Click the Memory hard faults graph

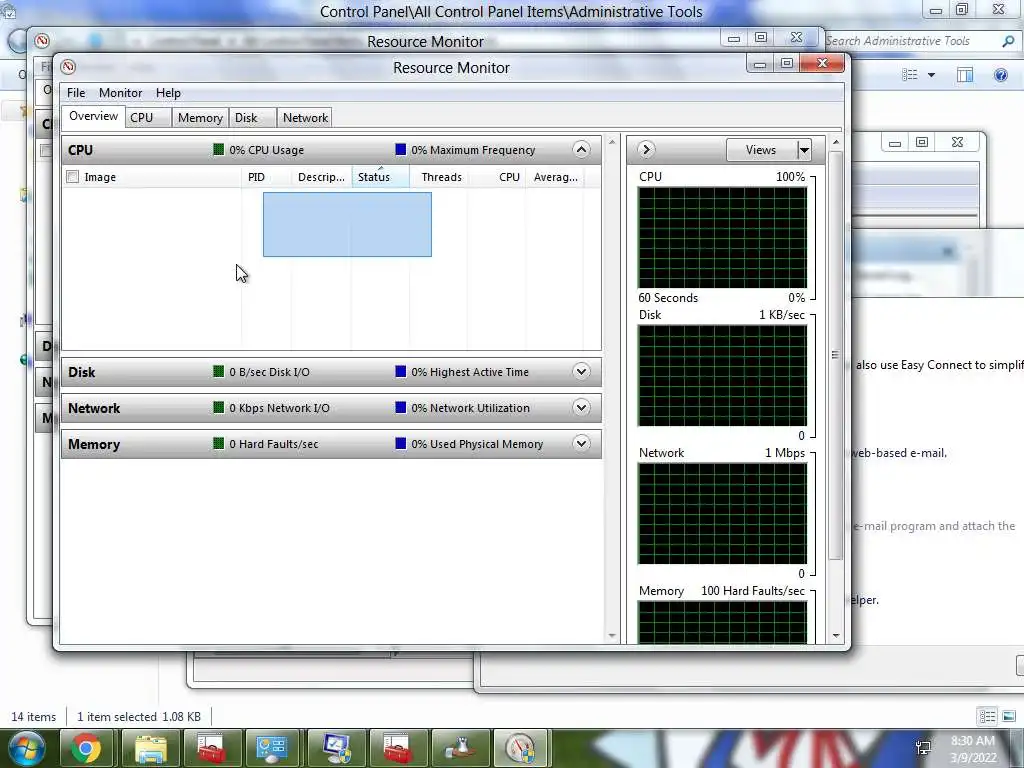[722, 622]
